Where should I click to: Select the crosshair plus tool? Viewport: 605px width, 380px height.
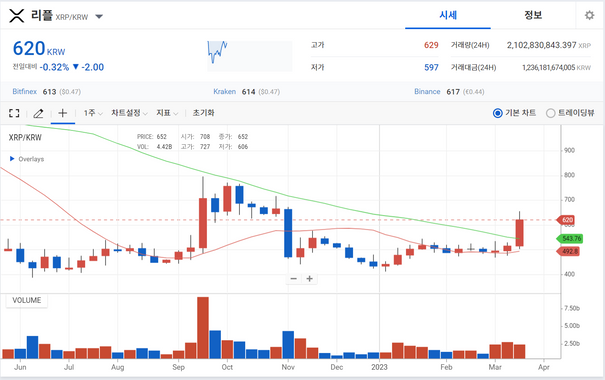coord(63,113)
